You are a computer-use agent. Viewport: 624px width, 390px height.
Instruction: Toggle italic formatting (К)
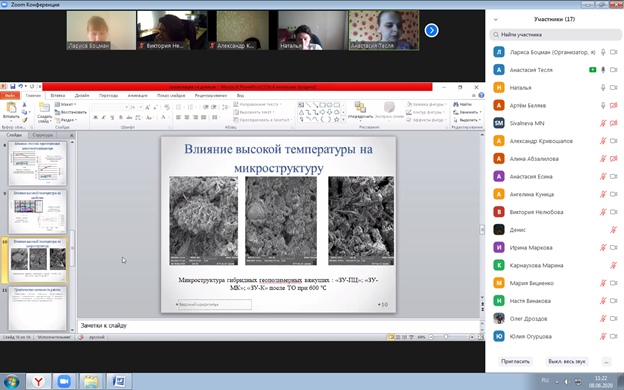pyautogui.click(x=104, y=117)
